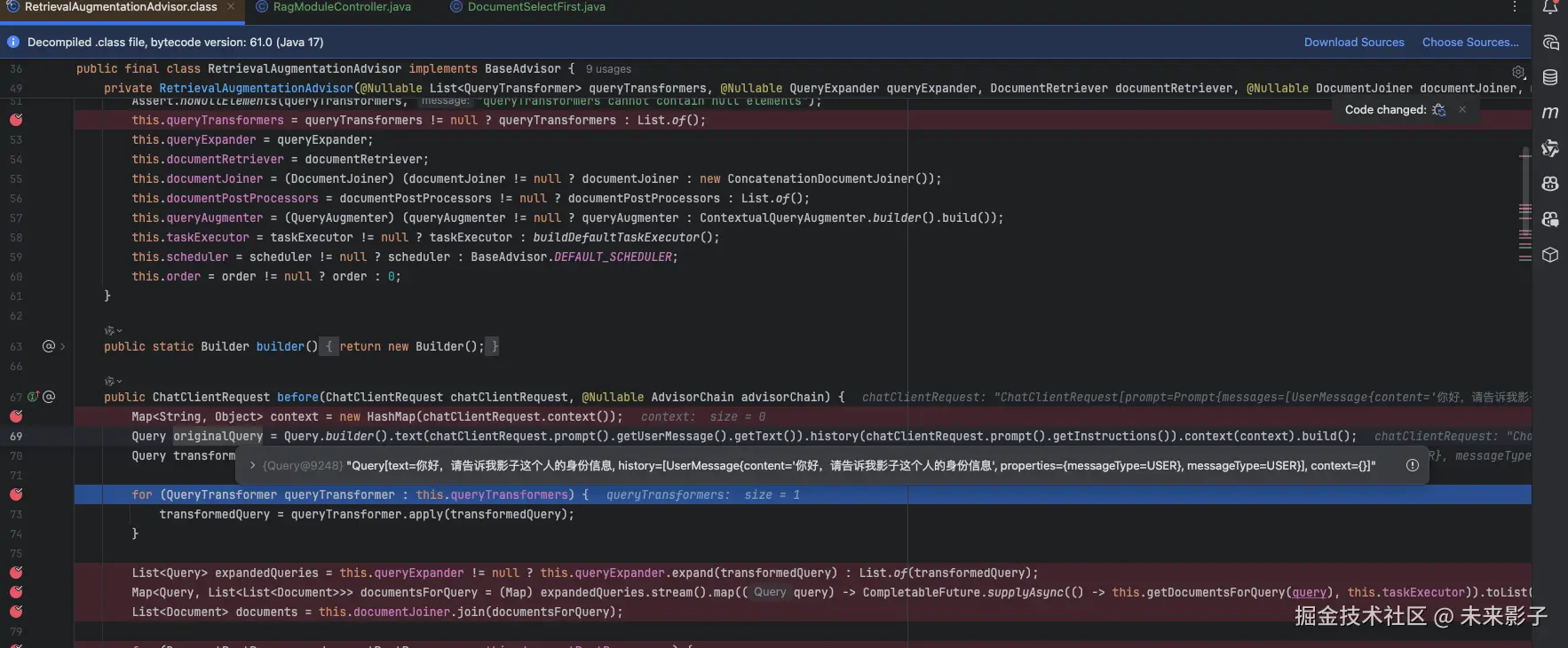Viewport: 1568px width, 648px height.
Task: Click the Query type hint in the lambda
Action: click(x=770, y=592)
